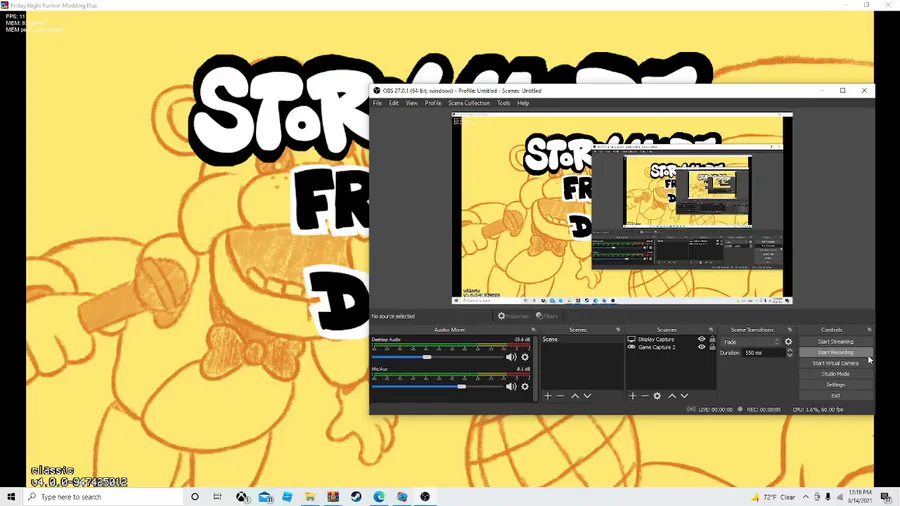
Task: Open Microsoft Edge from the taskbar
Action: (379, 497)
